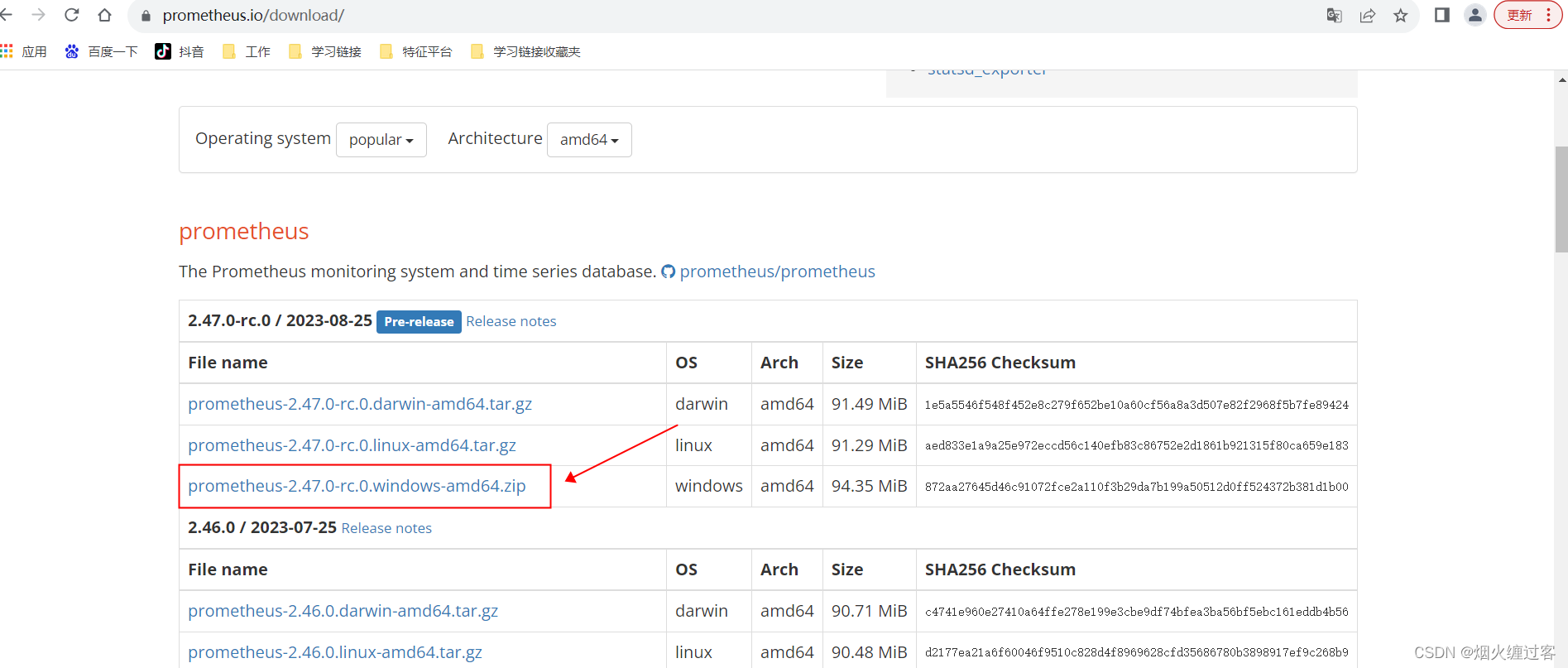Bookmark this page with the star

(1400, 15)
